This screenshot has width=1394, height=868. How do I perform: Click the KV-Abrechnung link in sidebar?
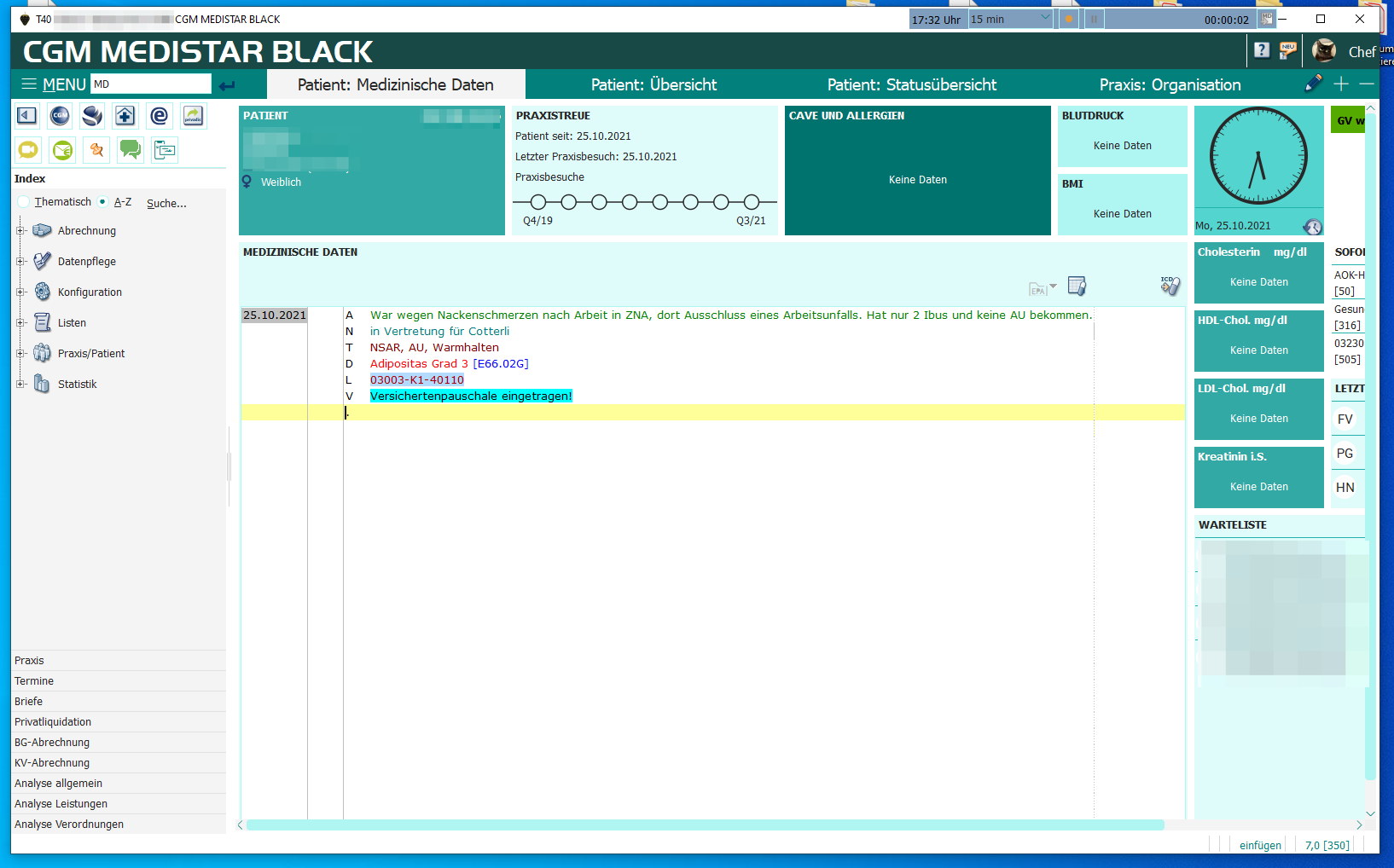pyautogui.click(x=52, y=763)
